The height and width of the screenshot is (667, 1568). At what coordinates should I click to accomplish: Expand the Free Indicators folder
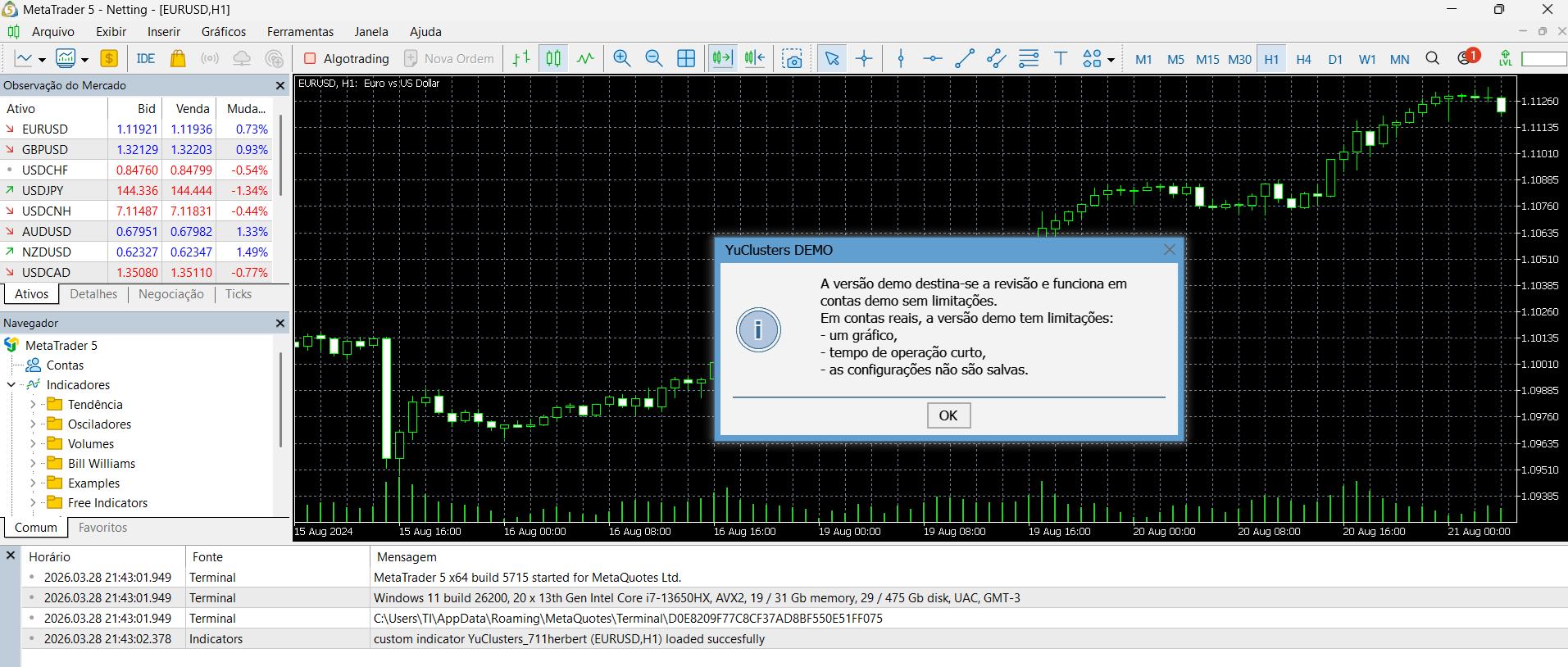click(x=33, y=503)
